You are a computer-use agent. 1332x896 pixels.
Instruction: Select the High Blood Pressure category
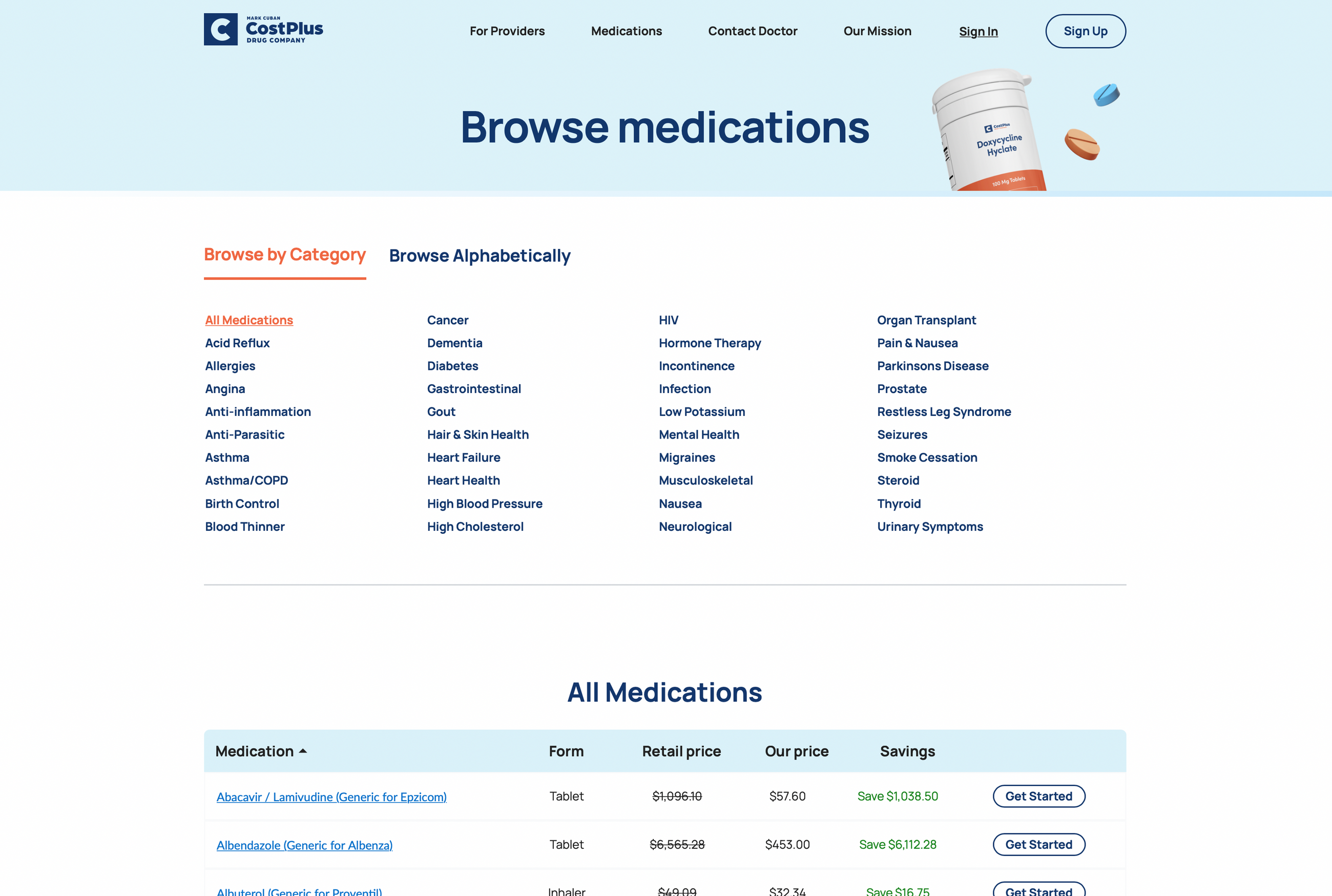[484, 504]
